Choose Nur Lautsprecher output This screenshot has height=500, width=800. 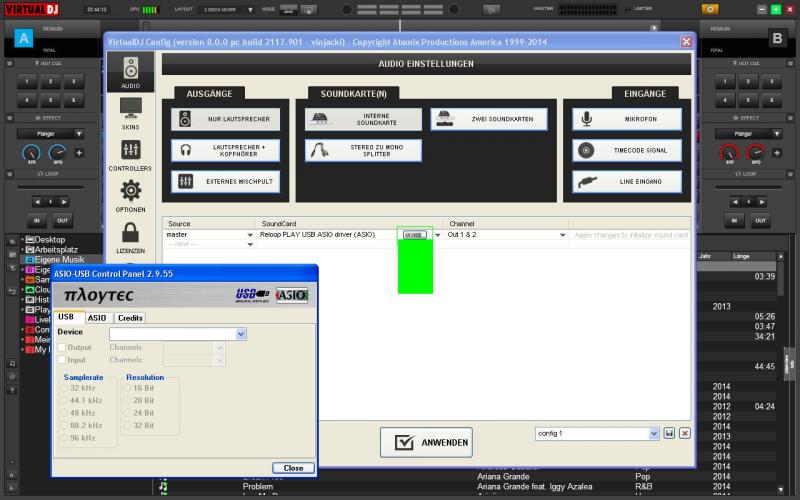226,119
